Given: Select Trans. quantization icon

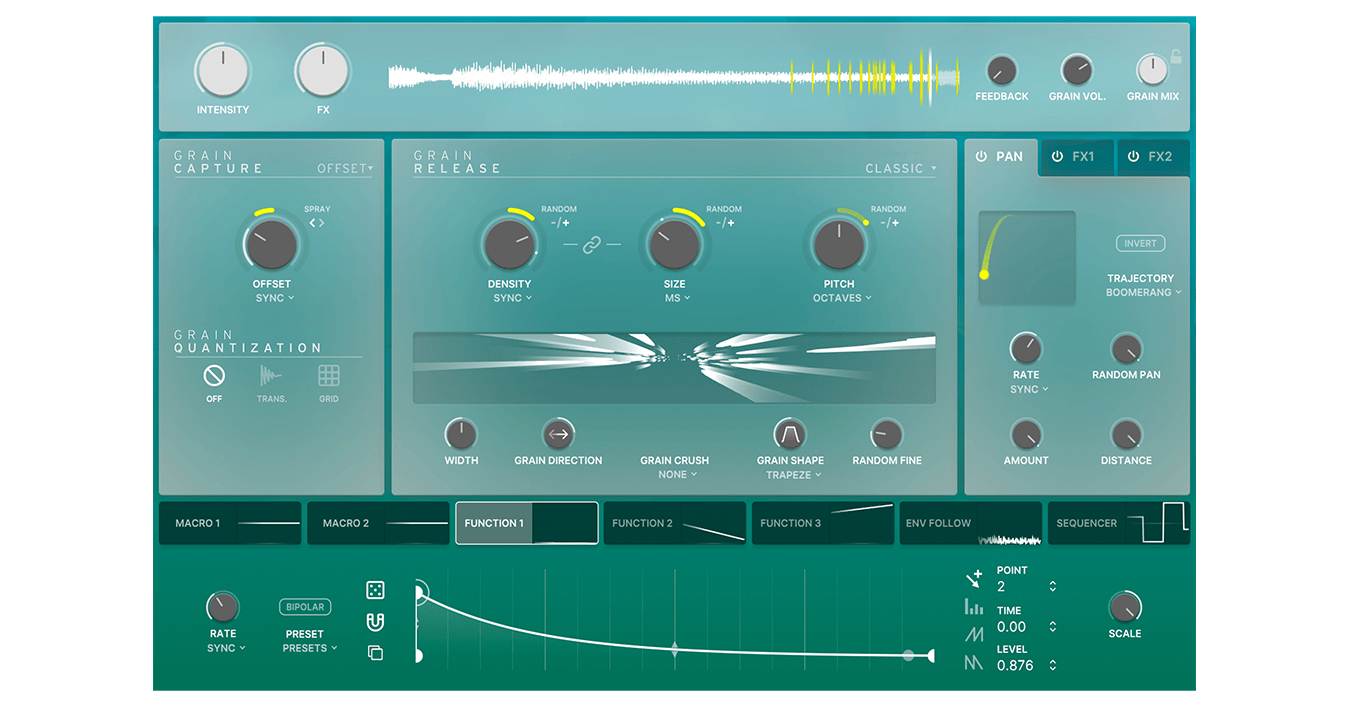Looking at the screenshot, I should [271, 376].
